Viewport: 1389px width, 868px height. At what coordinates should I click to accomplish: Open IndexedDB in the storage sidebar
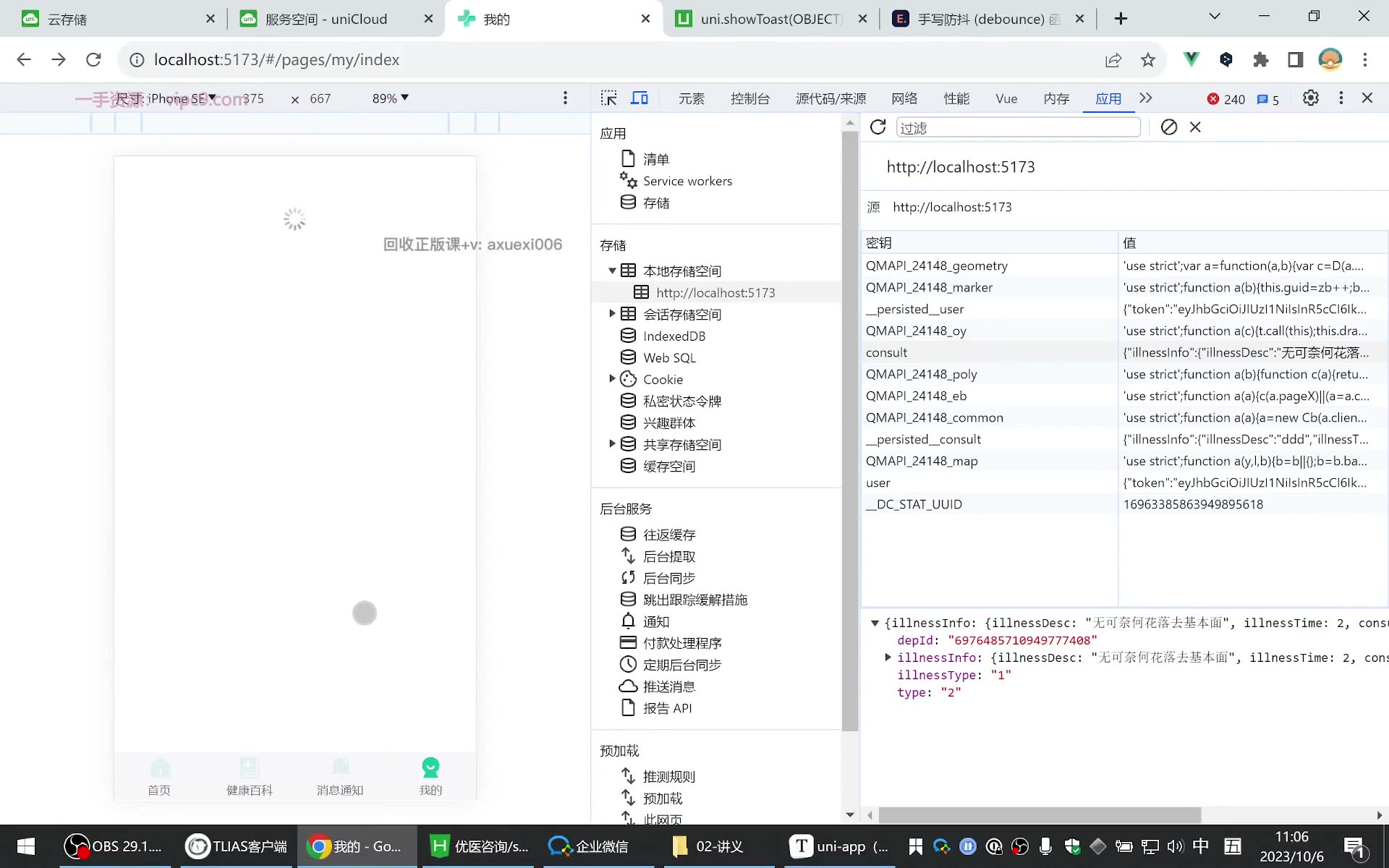coord(674,336)
